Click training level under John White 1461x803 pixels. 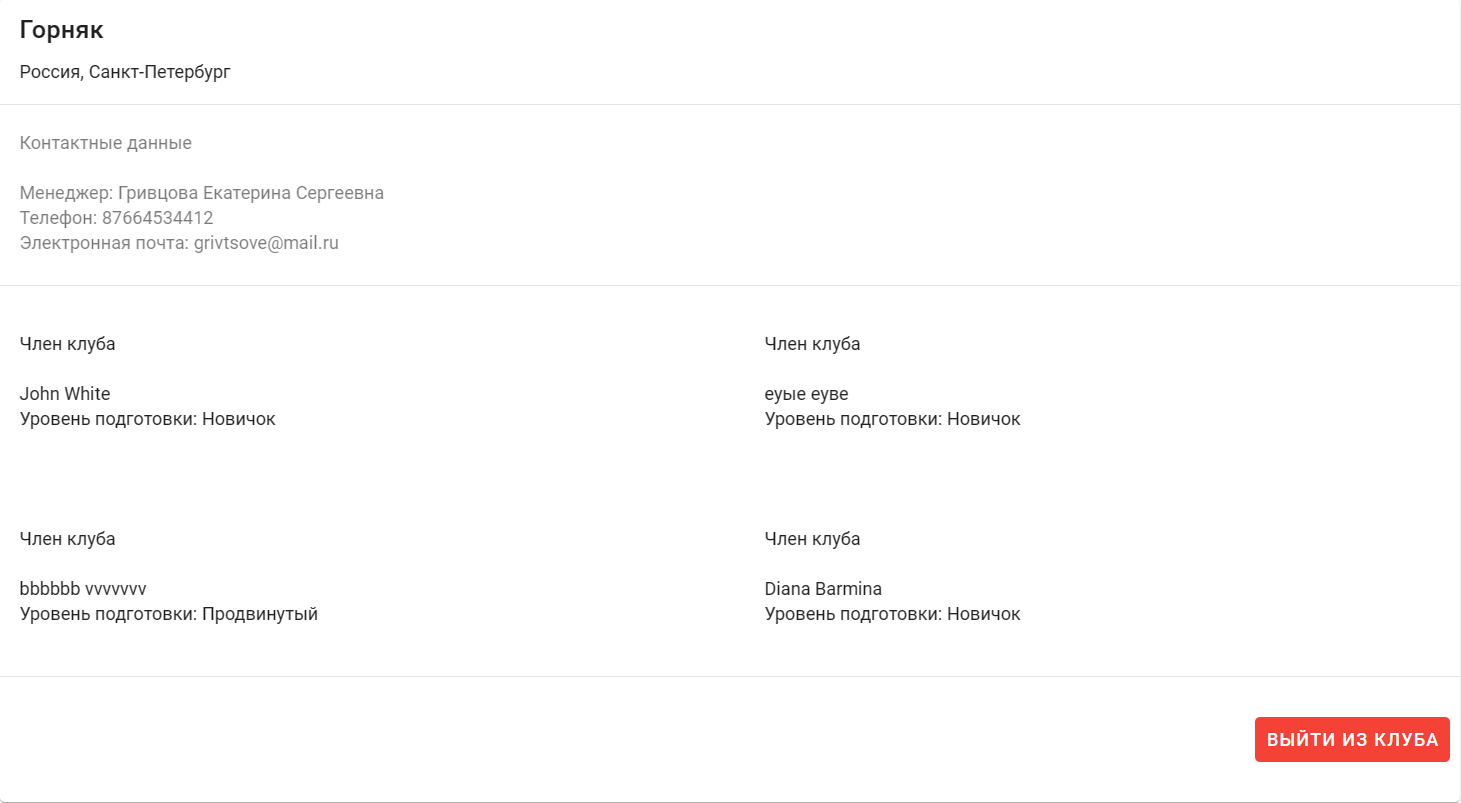coord(147,419)
